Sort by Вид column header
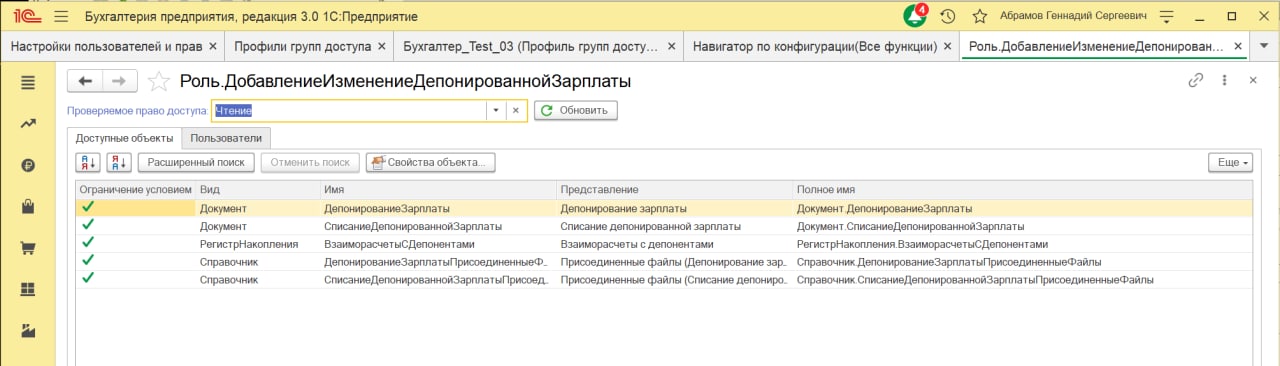1280x366 pixels. [x=258, y=189]
